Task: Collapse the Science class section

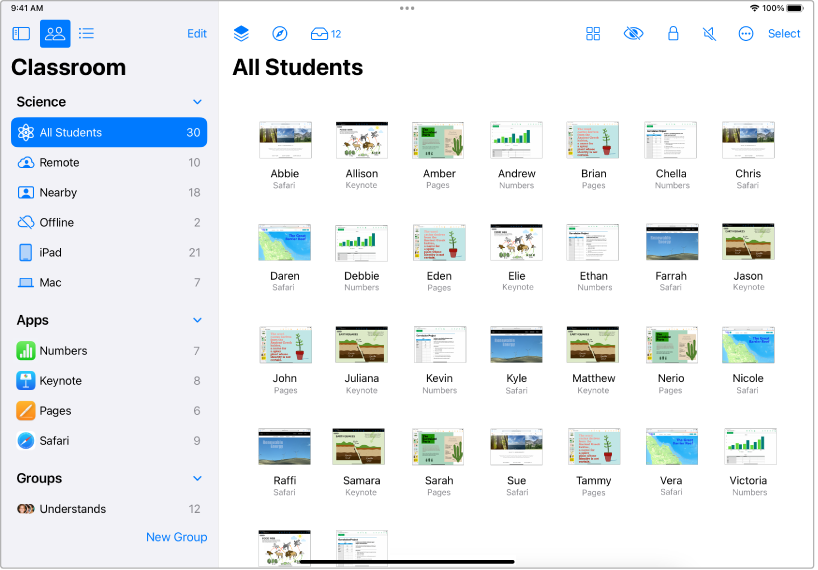Action: coord(197,102)
